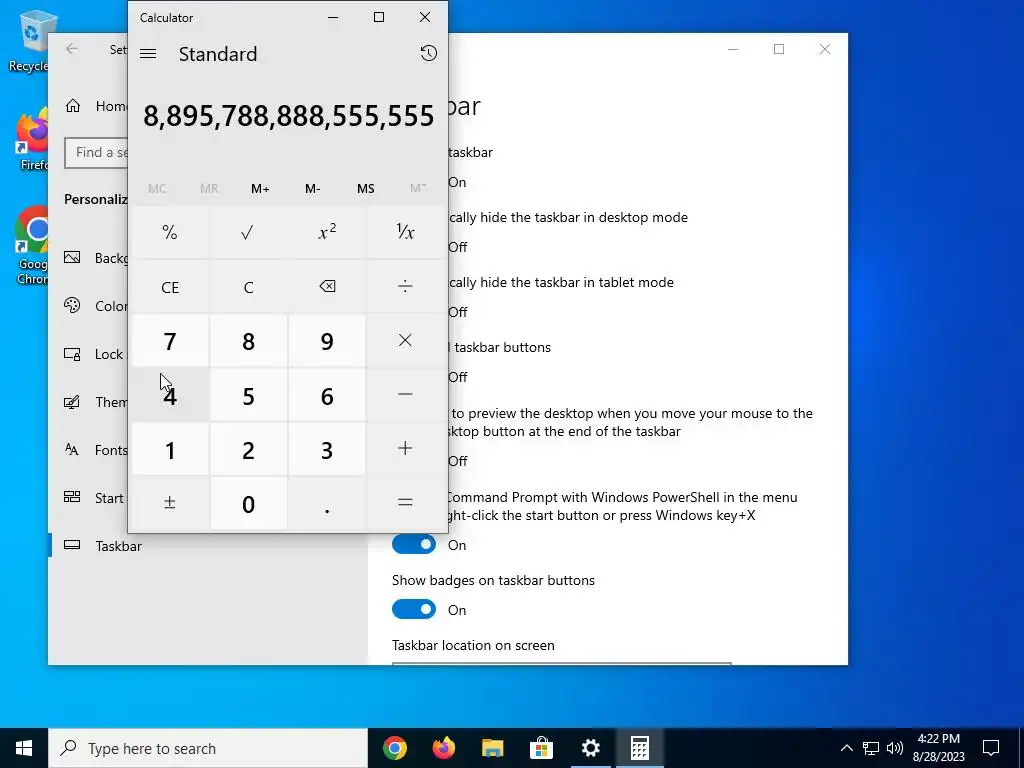Click the reciprocal 1/x key
Screen dimensions: 1024x768
coord(405,232)
